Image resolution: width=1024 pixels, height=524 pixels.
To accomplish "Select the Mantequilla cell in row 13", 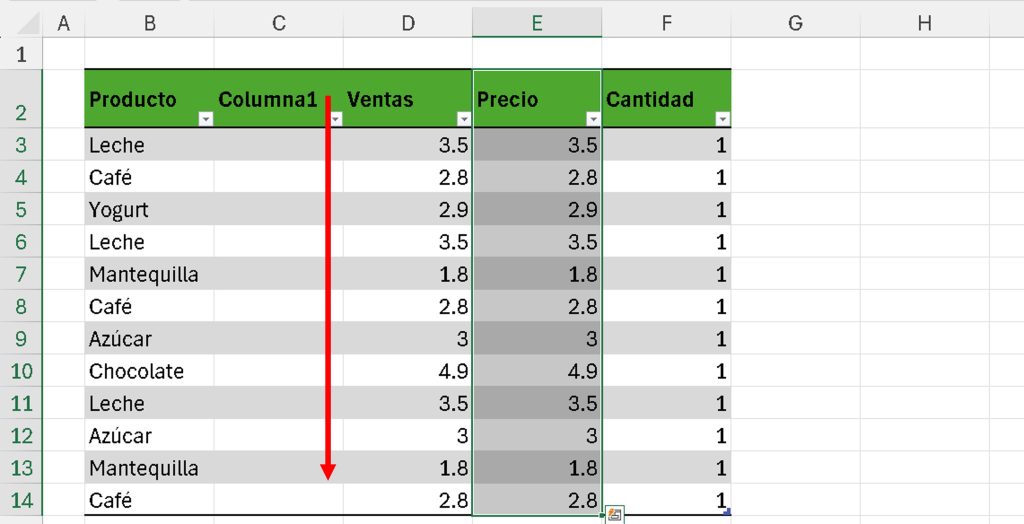I will pyautogui.click(x=144, y=468).
